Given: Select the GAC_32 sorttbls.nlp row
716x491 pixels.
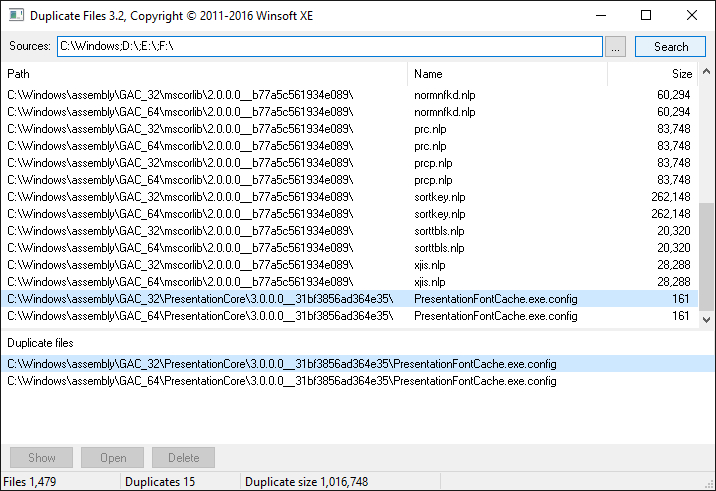Looking at the screenshot, I should pos(200,231).
